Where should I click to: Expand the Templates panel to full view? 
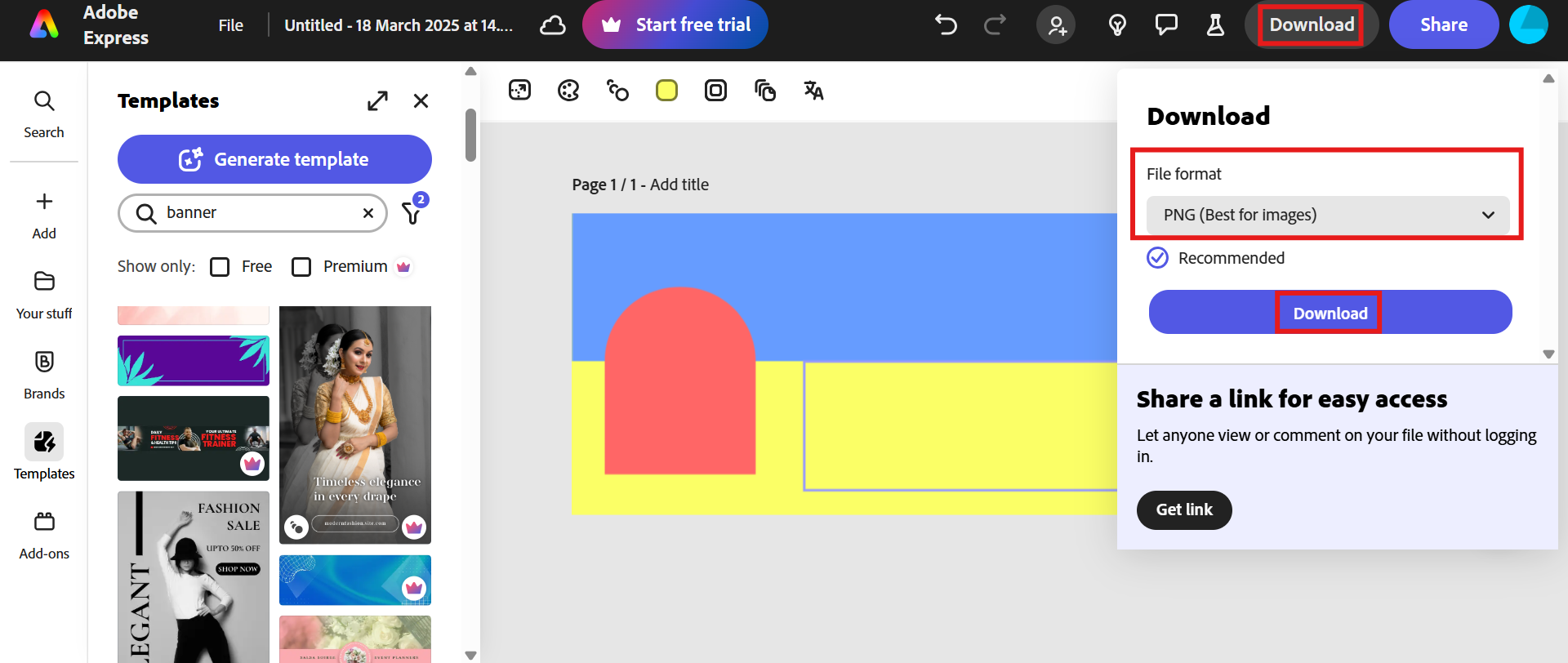[x=377, y=101]
